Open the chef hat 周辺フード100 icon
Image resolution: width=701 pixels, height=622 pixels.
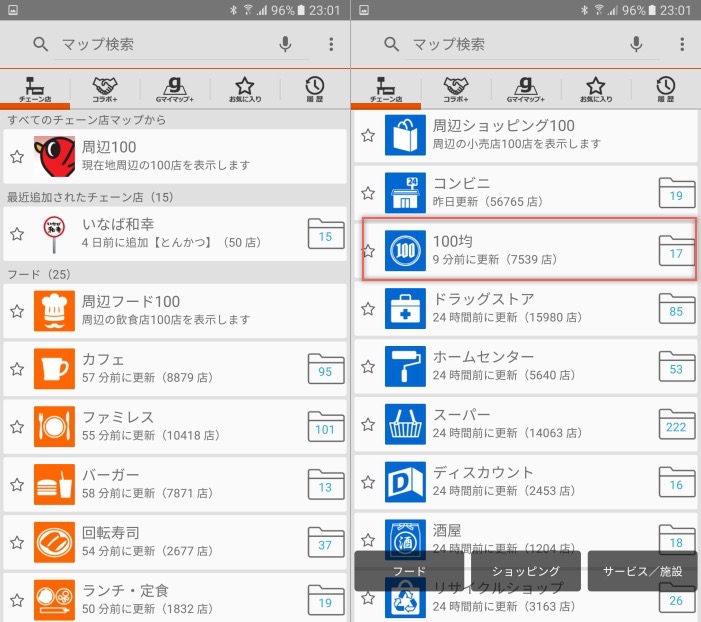pos(54,311)
